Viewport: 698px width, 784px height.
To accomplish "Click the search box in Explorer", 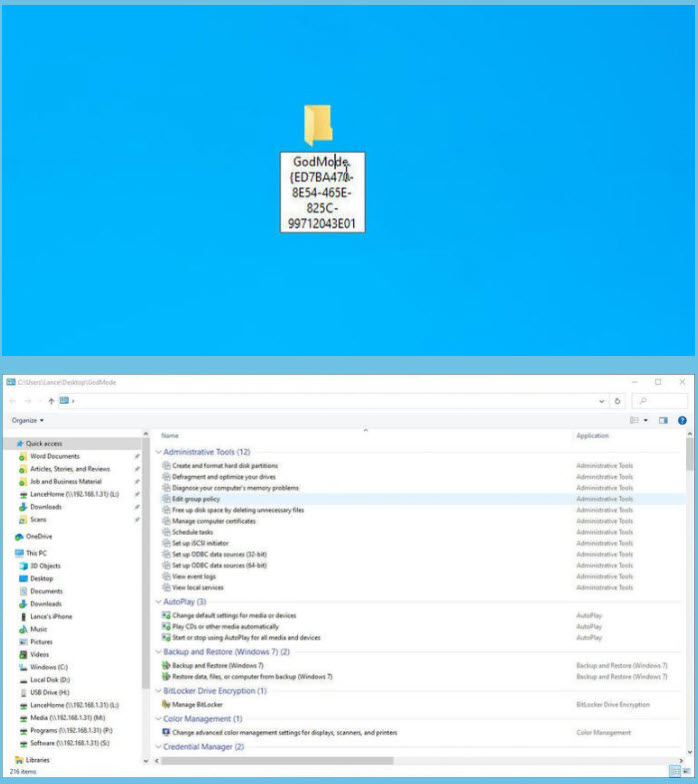I will 660,401.
